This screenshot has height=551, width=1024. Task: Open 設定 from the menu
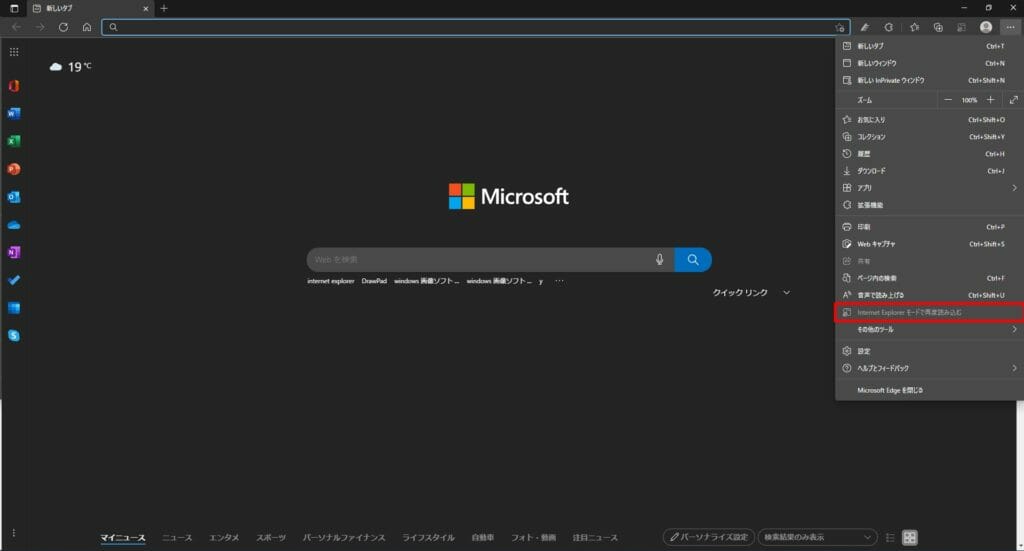point(929,351)
